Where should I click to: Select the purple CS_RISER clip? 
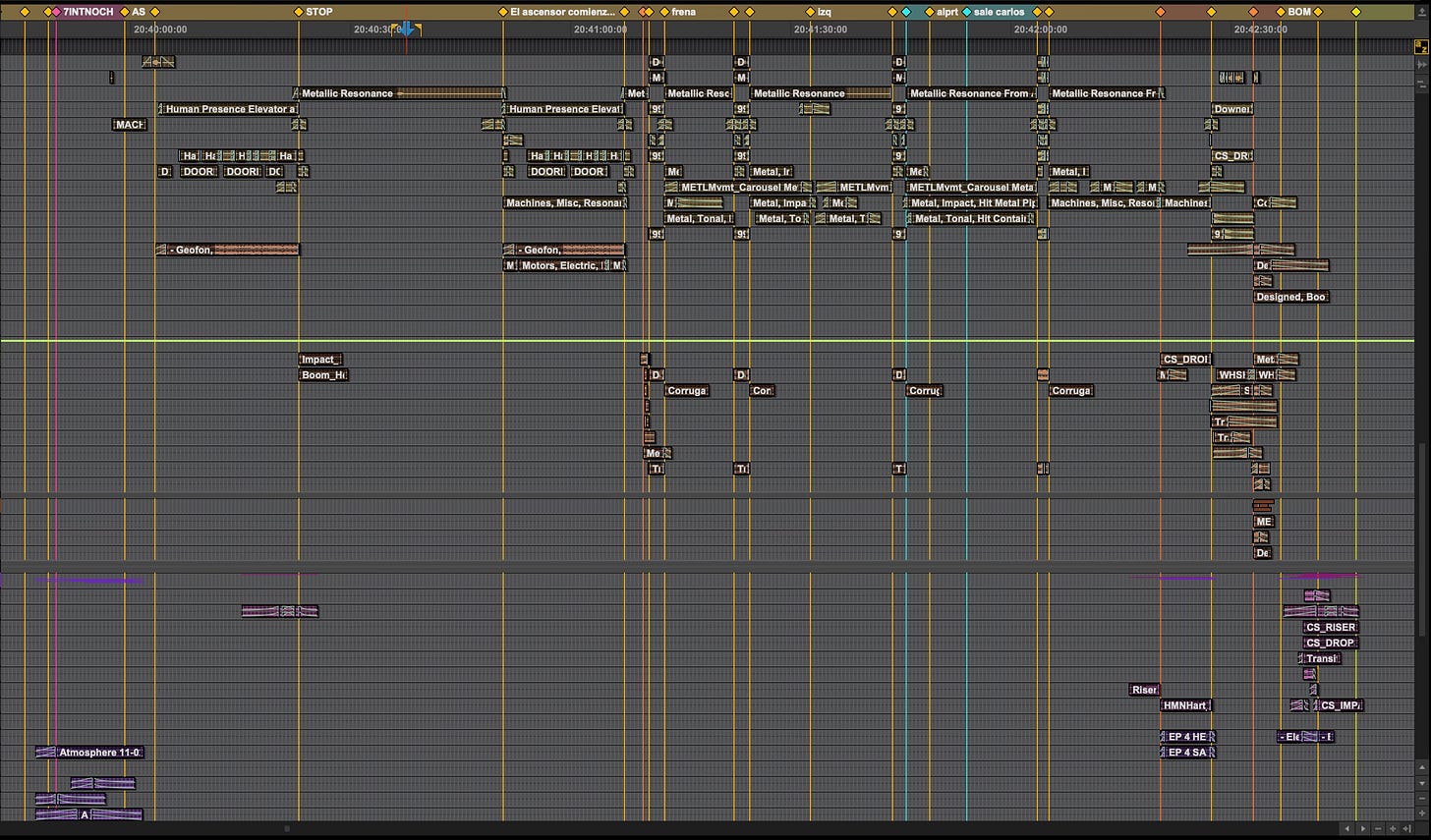[1331, 627]
